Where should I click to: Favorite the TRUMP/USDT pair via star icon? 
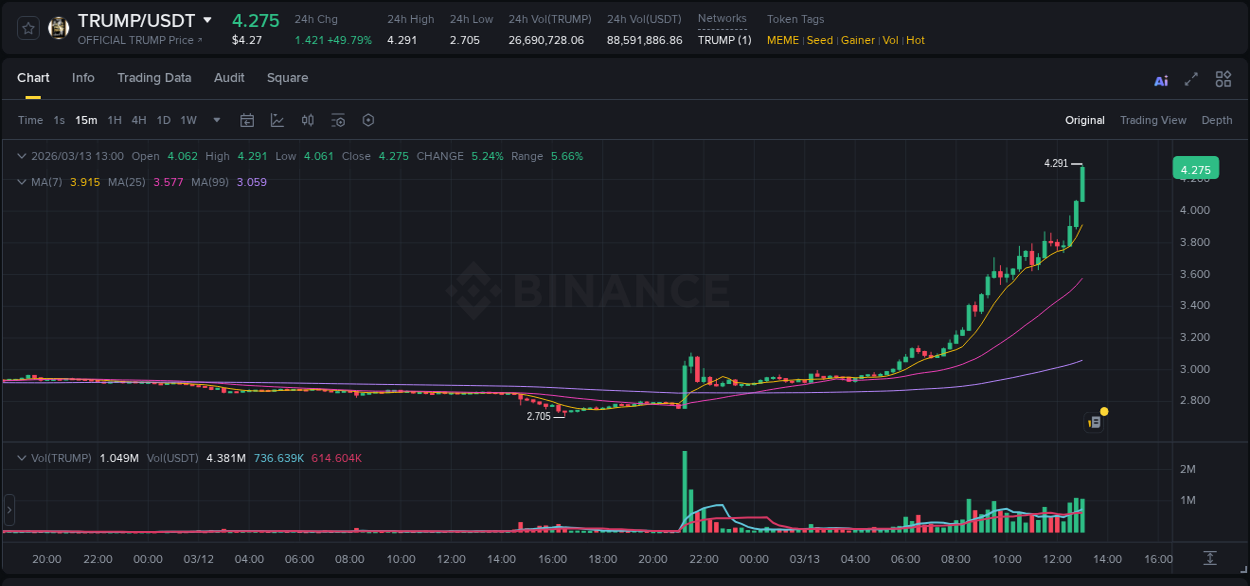point(27,27)
